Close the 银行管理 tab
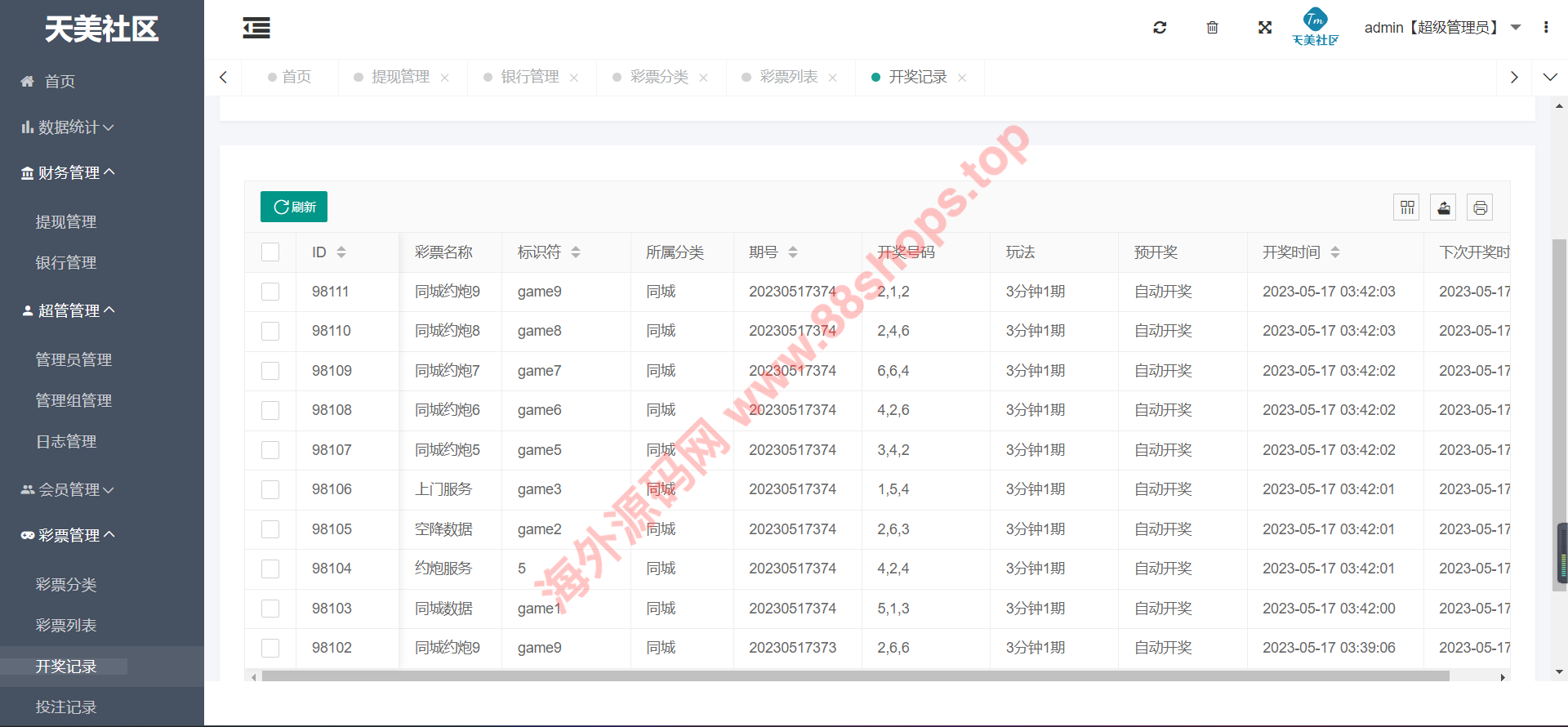1568x727 pixels. (574, 78)
